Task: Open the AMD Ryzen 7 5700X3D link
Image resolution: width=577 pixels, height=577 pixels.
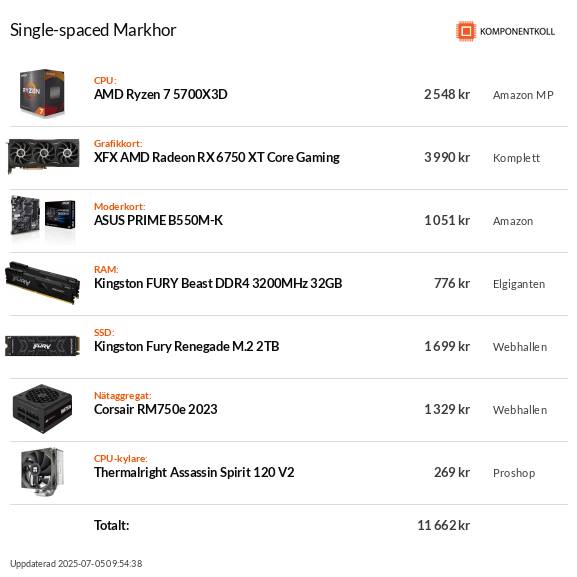Action: coord(160,95)
